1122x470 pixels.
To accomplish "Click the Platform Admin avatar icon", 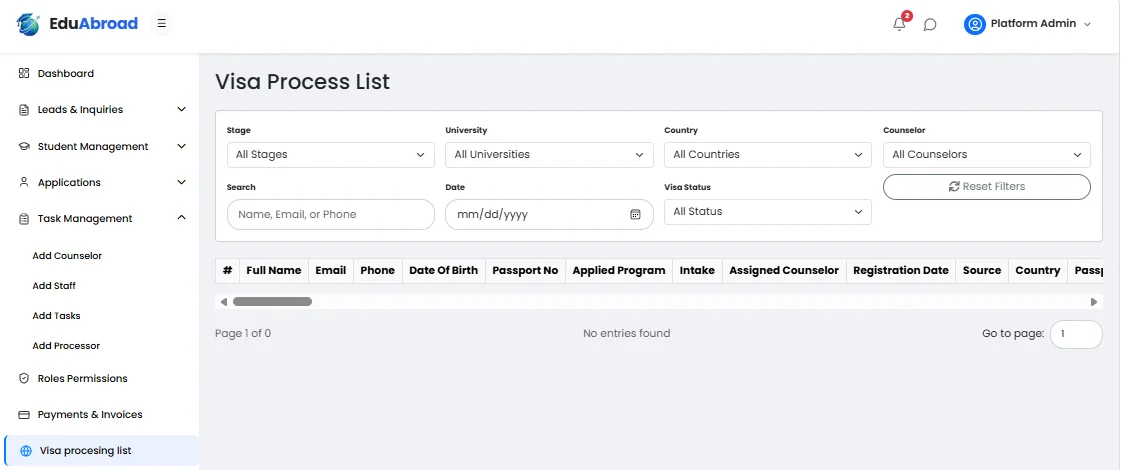I will click(975, 24).
